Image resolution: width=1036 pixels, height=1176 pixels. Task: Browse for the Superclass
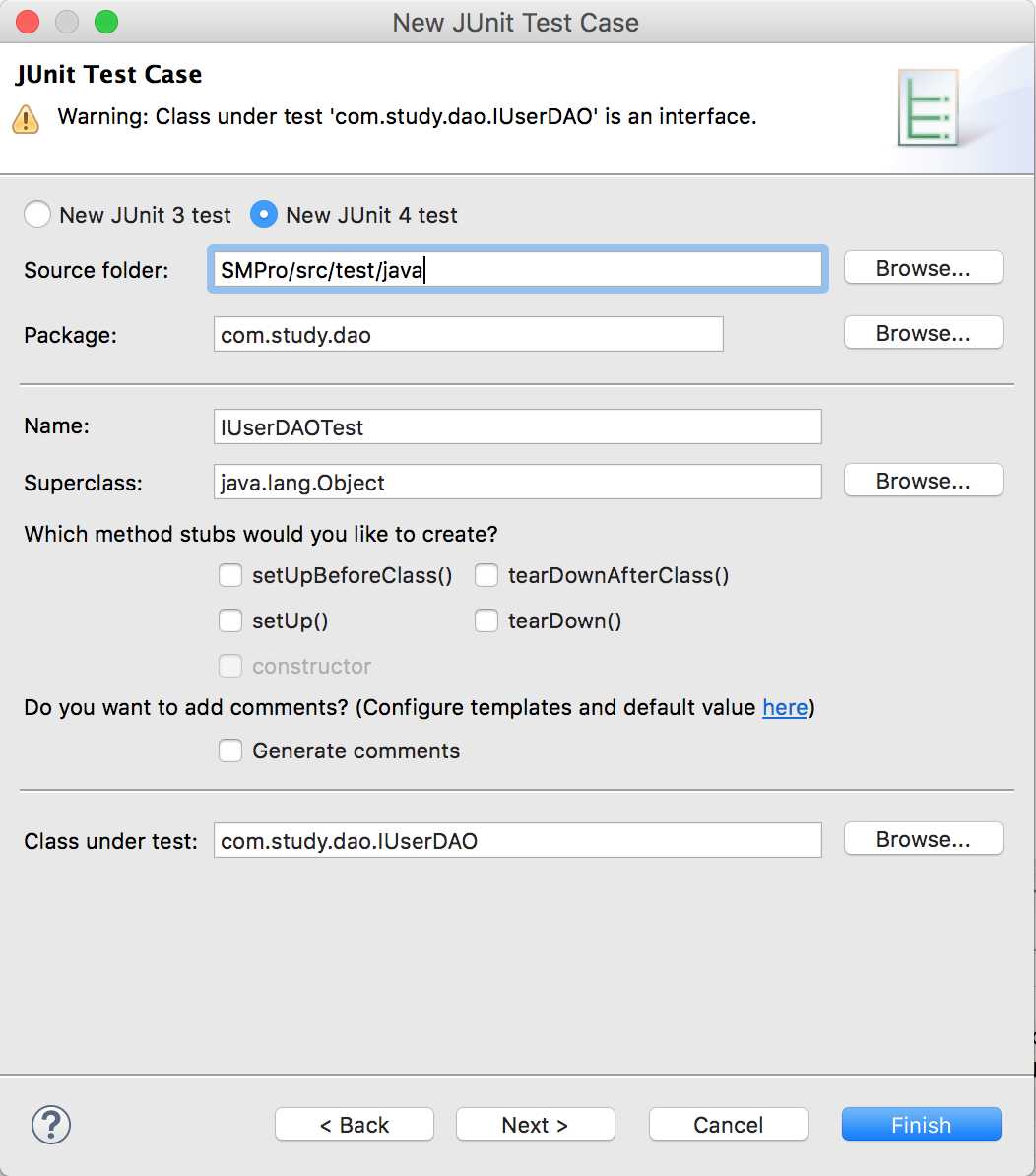[x=923, y=481]
